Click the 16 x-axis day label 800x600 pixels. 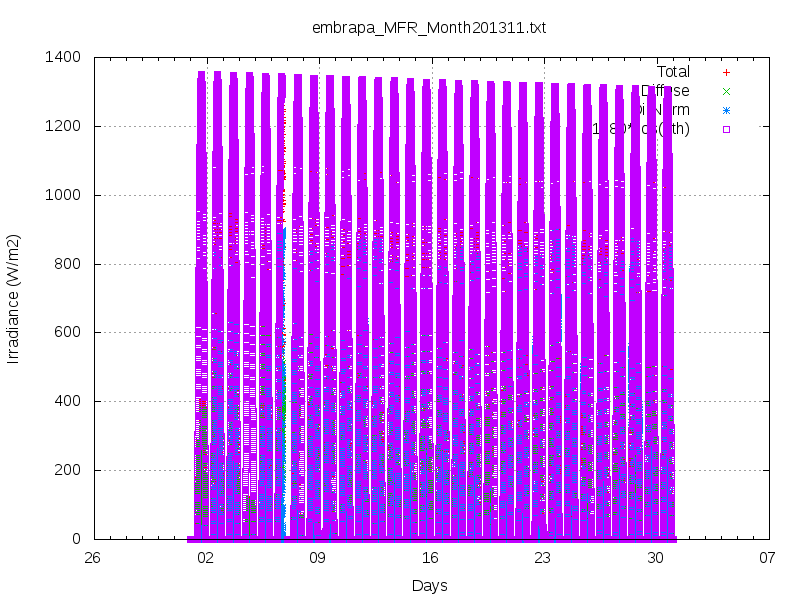click(x=430, y=558)
